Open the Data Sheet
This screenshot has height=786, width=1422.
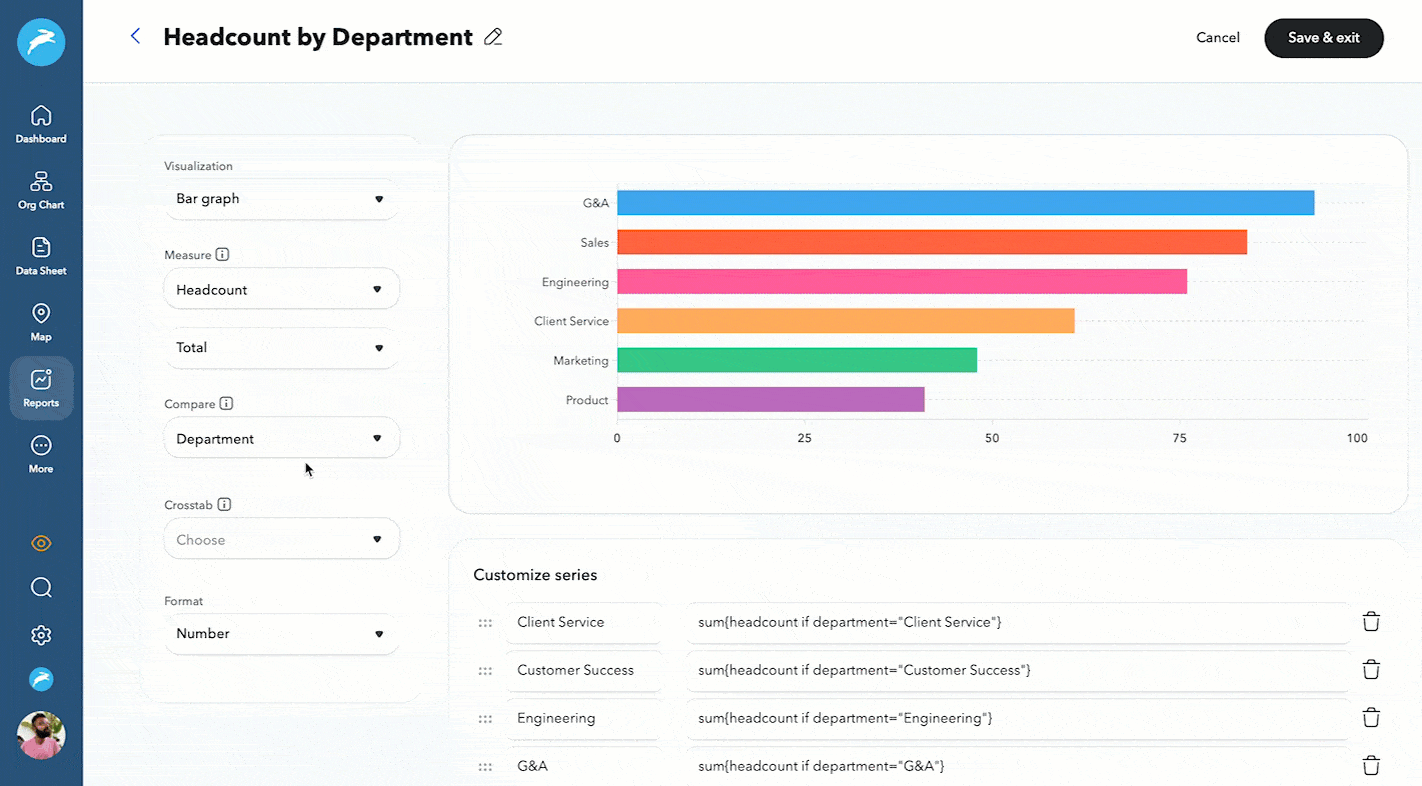click(40, 254)
